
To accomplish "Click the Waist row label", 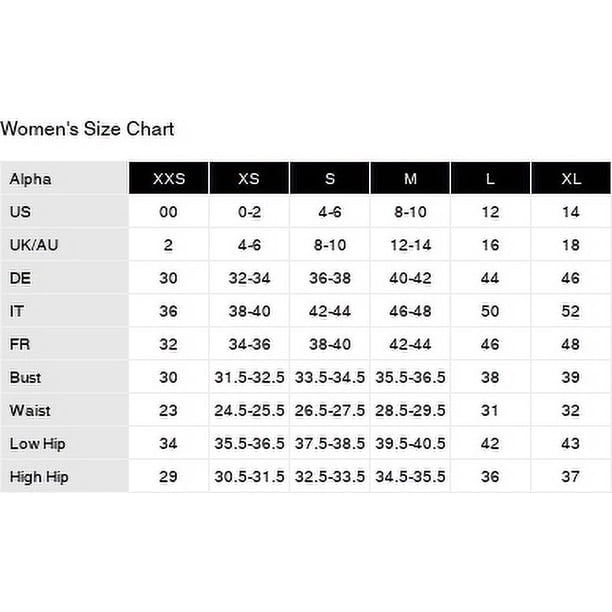I will pyautogui.click(x=30, y=411).
